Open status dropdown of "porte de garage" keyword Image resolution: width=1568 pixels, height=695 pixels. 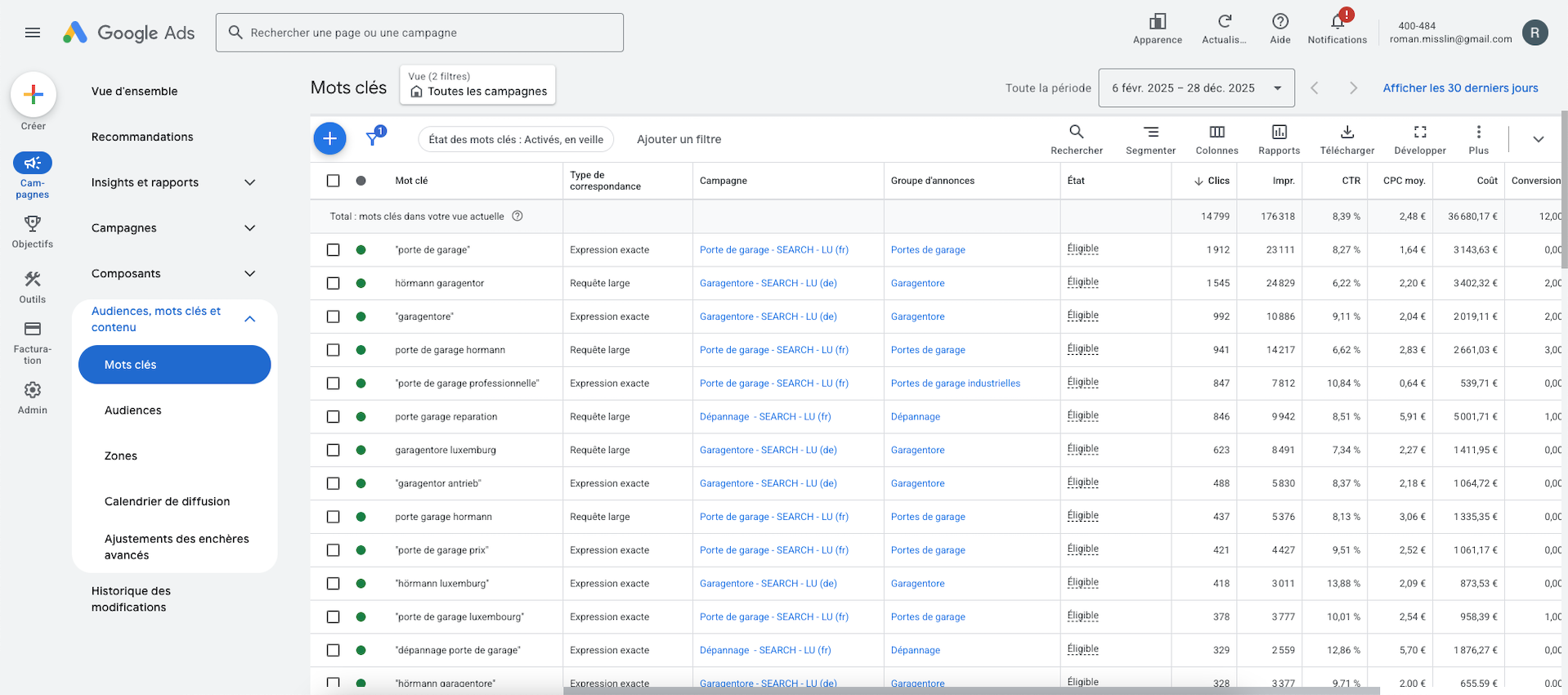click(x=1082, y=249)
